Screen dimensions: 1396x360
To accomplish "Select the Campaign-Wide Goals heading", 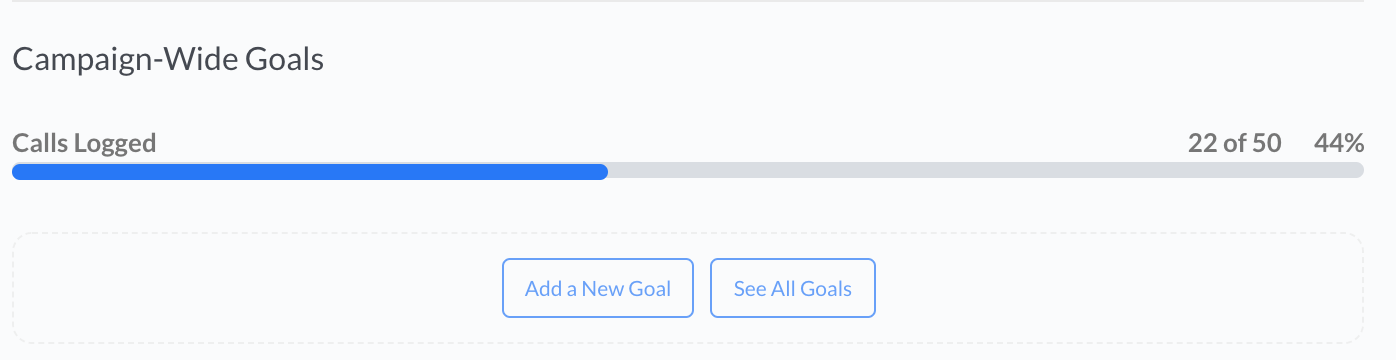I will point(168,60).
